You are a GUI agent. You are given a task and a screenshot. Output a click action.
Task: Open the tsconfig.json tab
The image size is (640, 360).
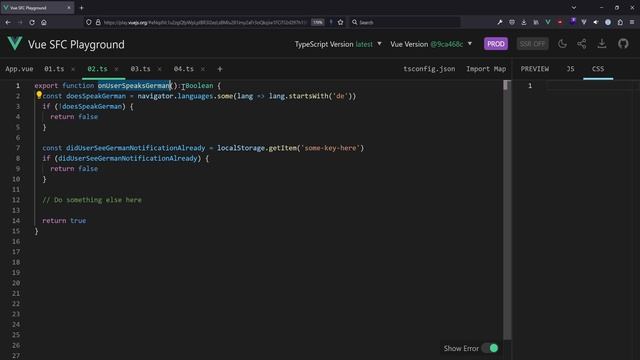click(x=429, y=69)
